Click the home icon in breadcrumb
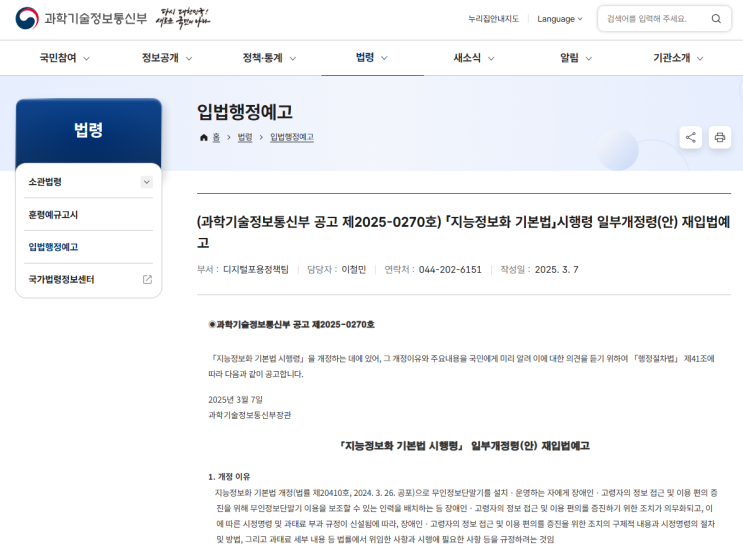Image resolution: width=743 pixels, height=545 pixels. coord(204,137)
